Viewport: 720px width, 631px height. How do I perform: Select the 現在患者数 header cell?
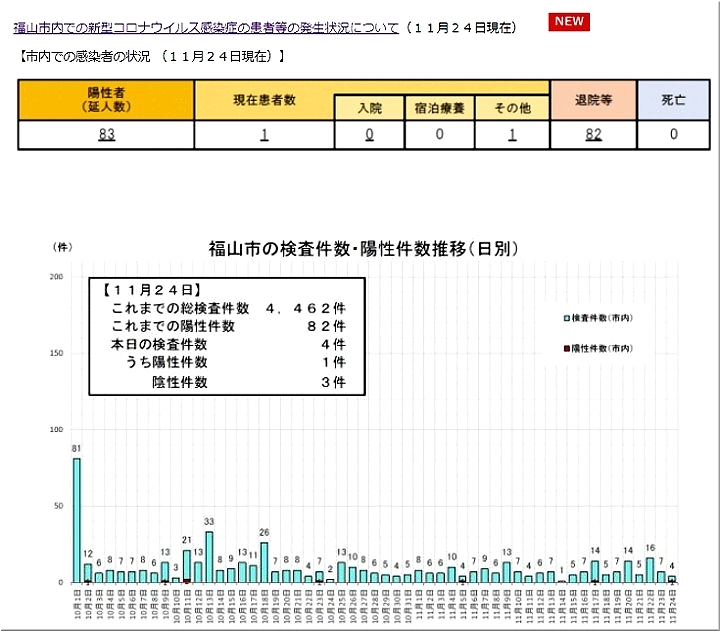(x=264, y=99)
